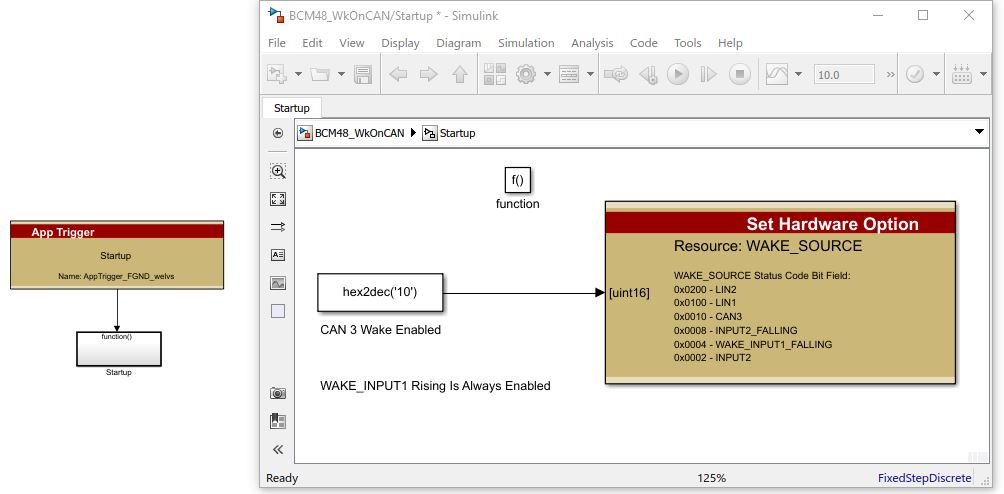Toggle sample time legend arrows icon
The height and width of the screenshot is (494, 1004).
(278, 227)
